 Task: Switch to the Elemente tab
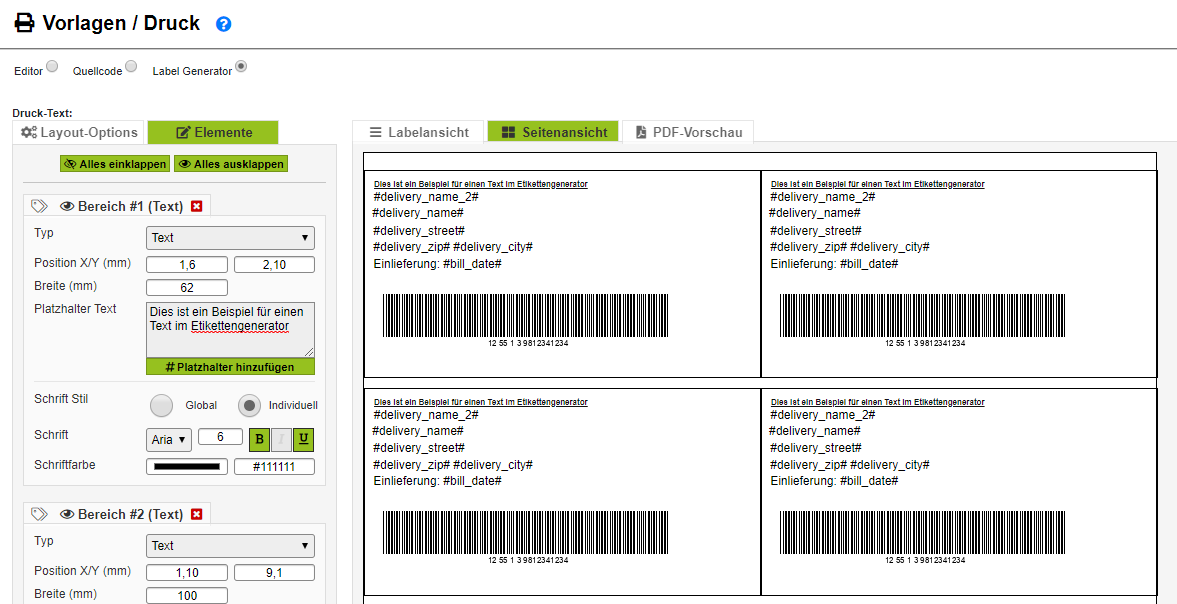pos(213,133)
